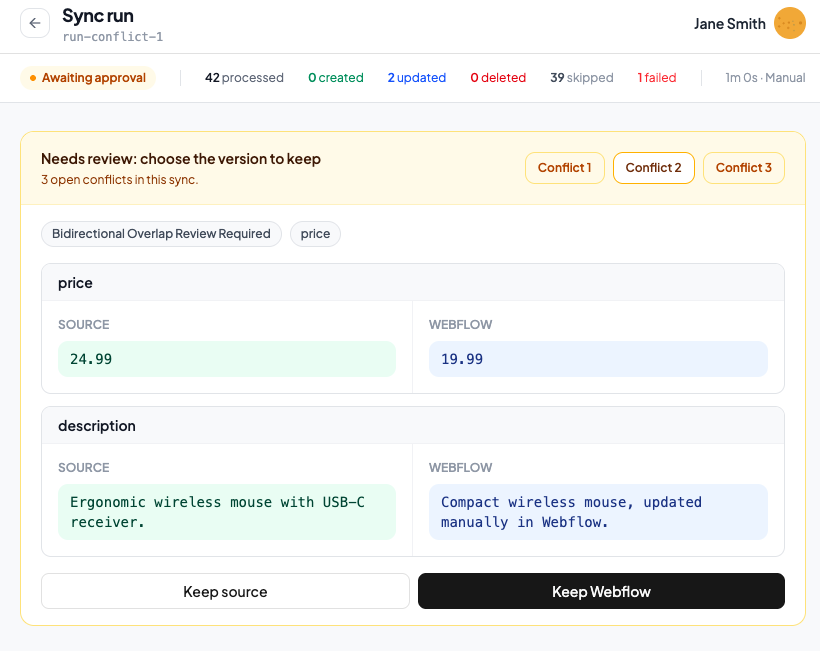Select the source price value 24.99
Screen dimensions: 820x651
point(227,359)
